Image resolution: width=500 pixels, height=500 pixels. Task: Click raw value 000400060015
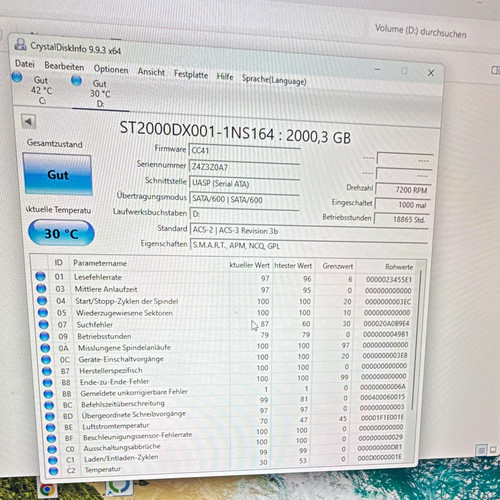pos(383,397)
